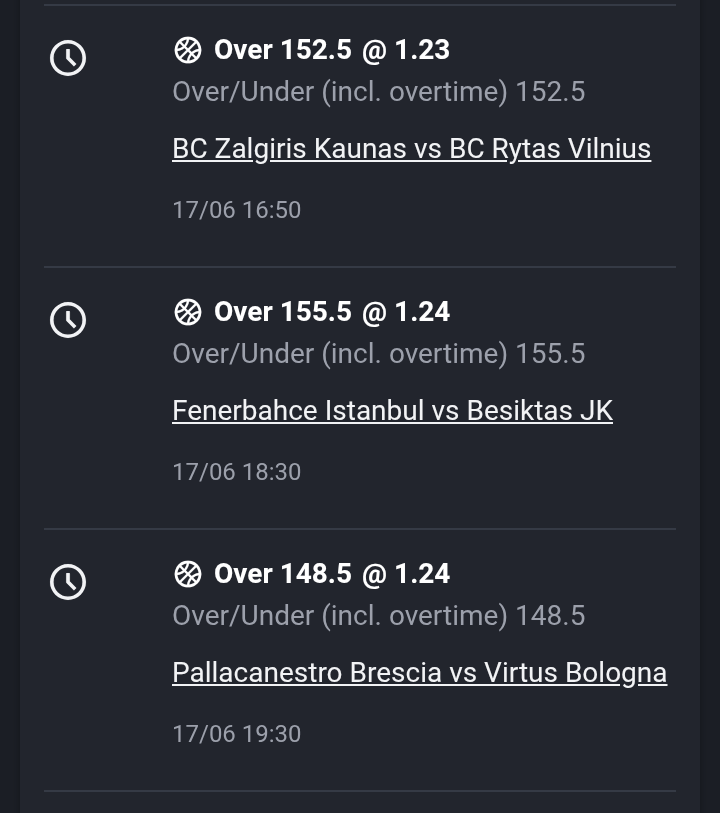Viewport: 720px width, 813px height.
Task: Open BC Zalgiris Kaunas vs BC Rytas Vilnius
Action: (412, 149)
